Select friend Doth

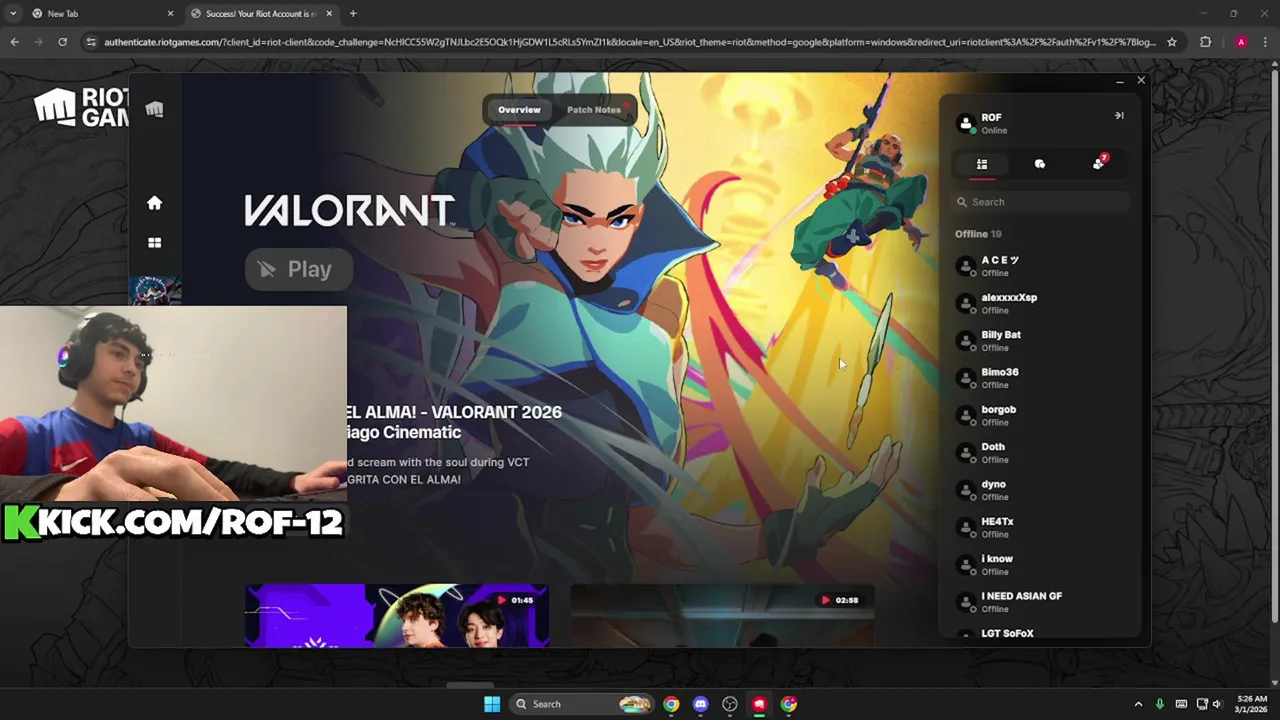coord(1040,453)
